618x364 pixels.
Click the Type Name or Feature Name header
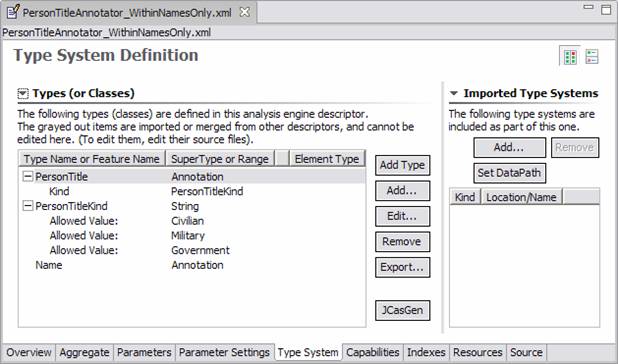(92, 159)
